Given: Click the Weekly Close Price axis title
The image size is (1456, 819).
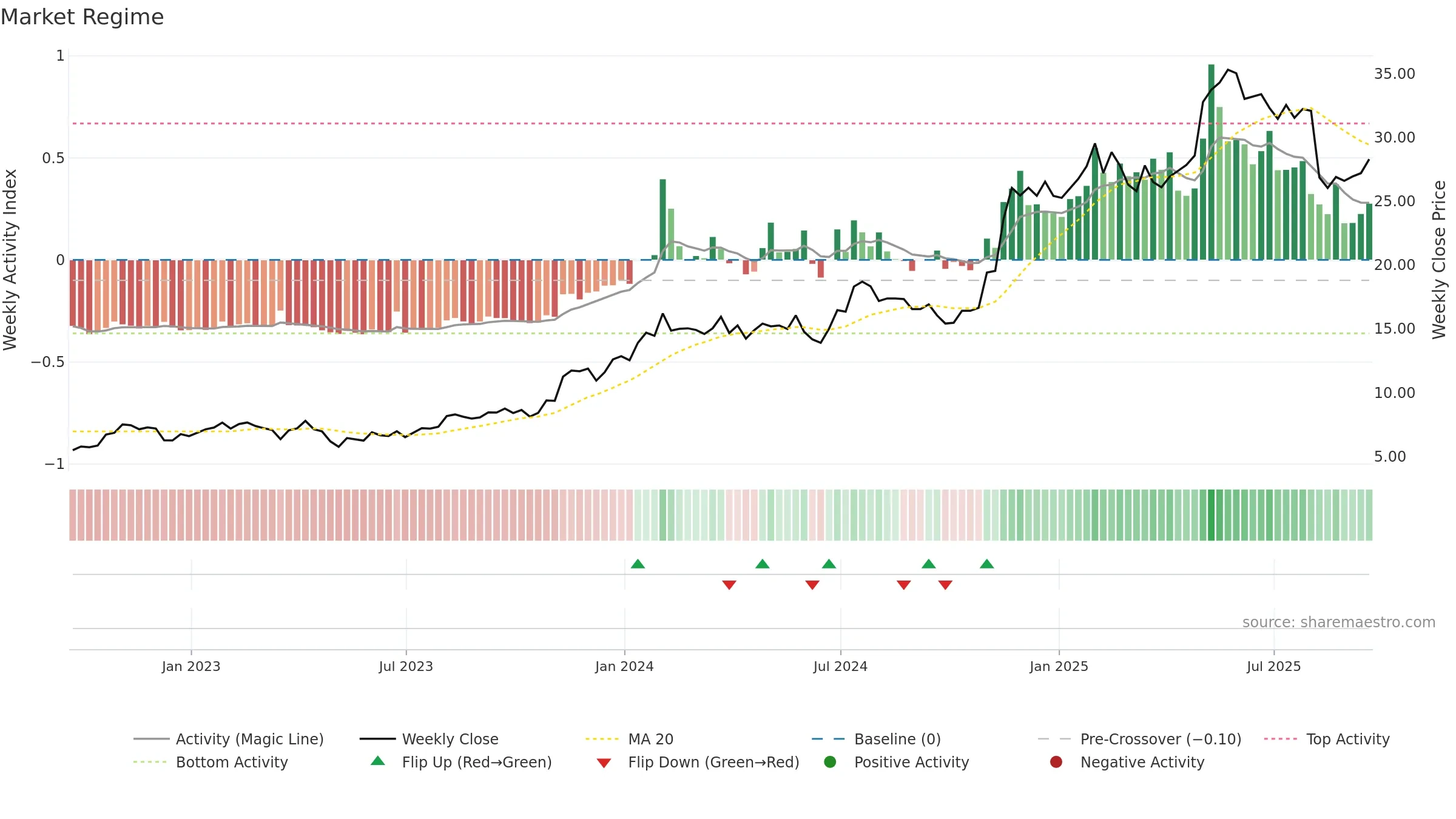Looking at the screenshot, I should (x=1439, y=260).
